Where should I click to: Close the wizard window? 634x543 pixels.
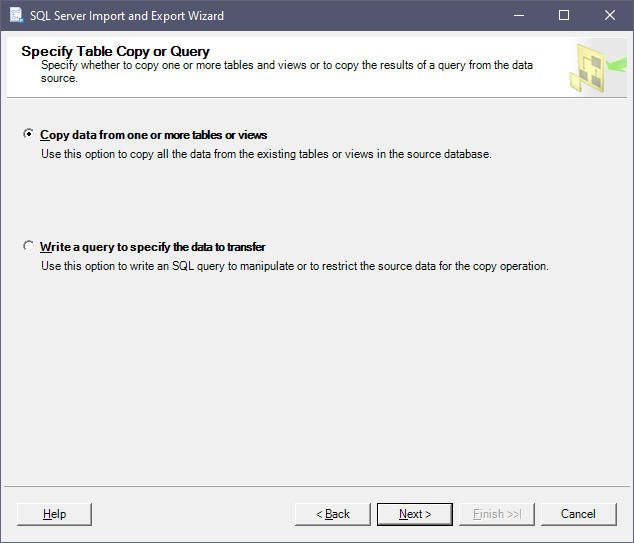tap(609, 15)
